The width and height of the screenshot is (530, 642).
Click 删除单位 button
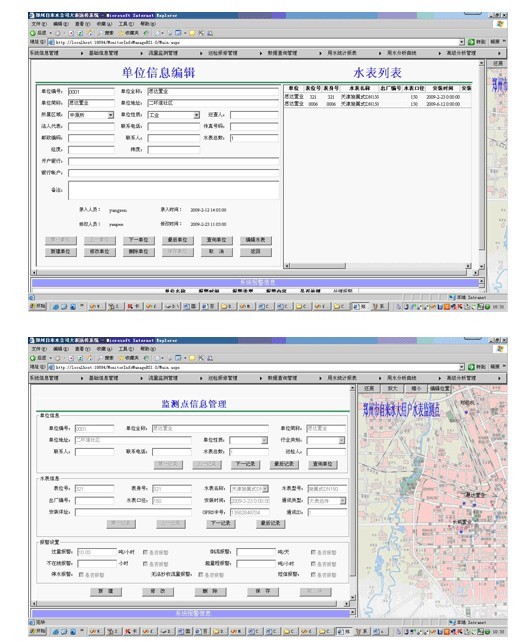[x=138, y=252]
